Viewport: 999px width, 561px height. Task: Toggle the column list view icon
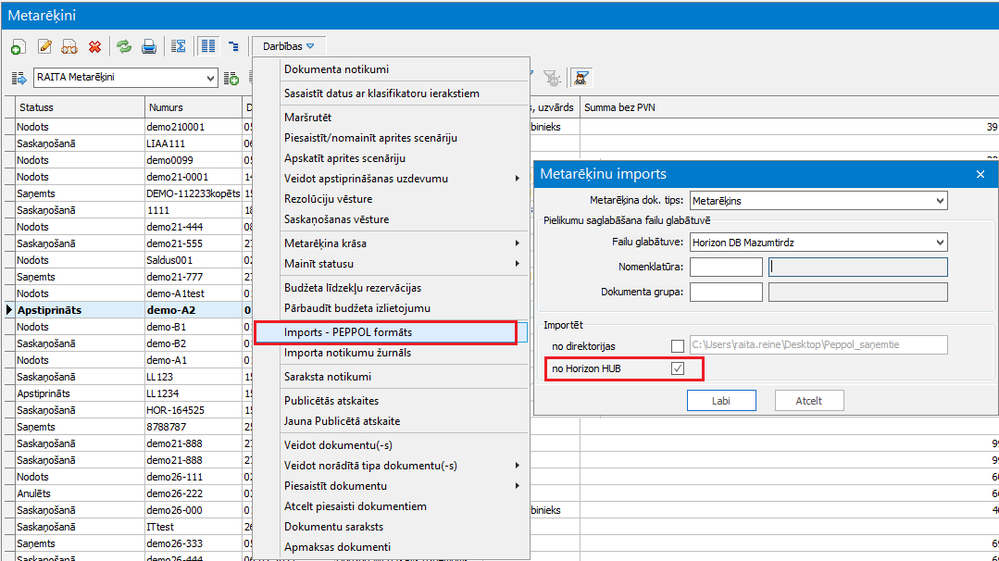pyautogui.click(x=208, y=46)
